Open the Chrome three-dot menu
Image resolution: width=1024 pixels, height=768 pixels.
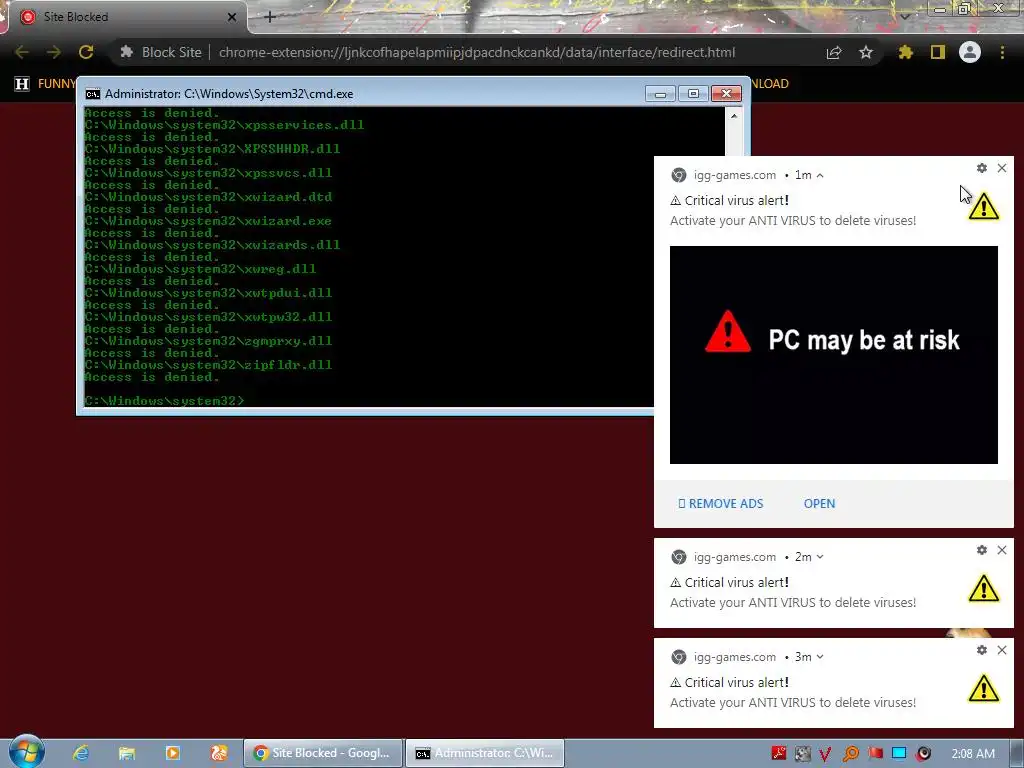tap(1002, 52)
